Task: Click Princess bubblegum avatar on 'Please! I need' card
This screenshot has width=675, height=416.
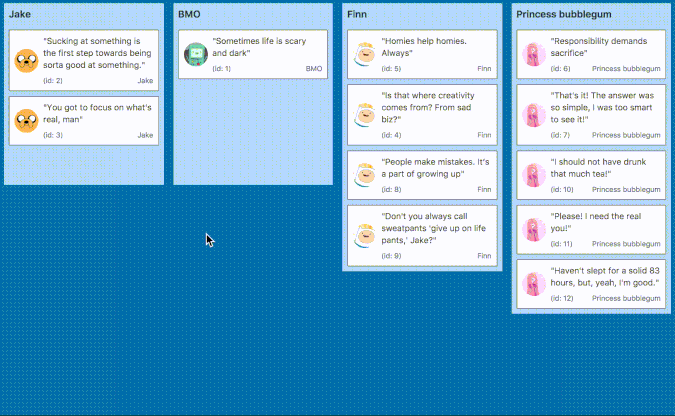Action: [x=534, y=230]
